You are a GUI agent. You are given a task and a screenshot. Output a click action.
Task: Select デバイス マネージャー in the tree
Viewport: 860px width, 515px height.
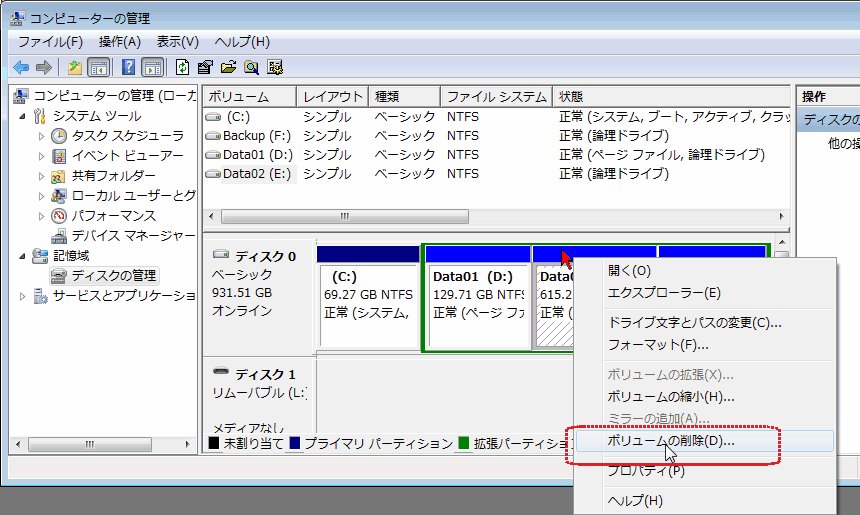click(132, 236)
